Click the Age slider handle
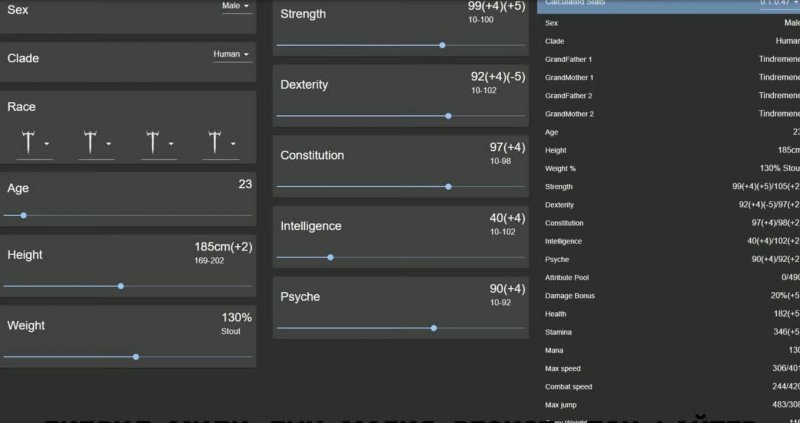This screenshot has width=800, height=423. tap(23, 215)
